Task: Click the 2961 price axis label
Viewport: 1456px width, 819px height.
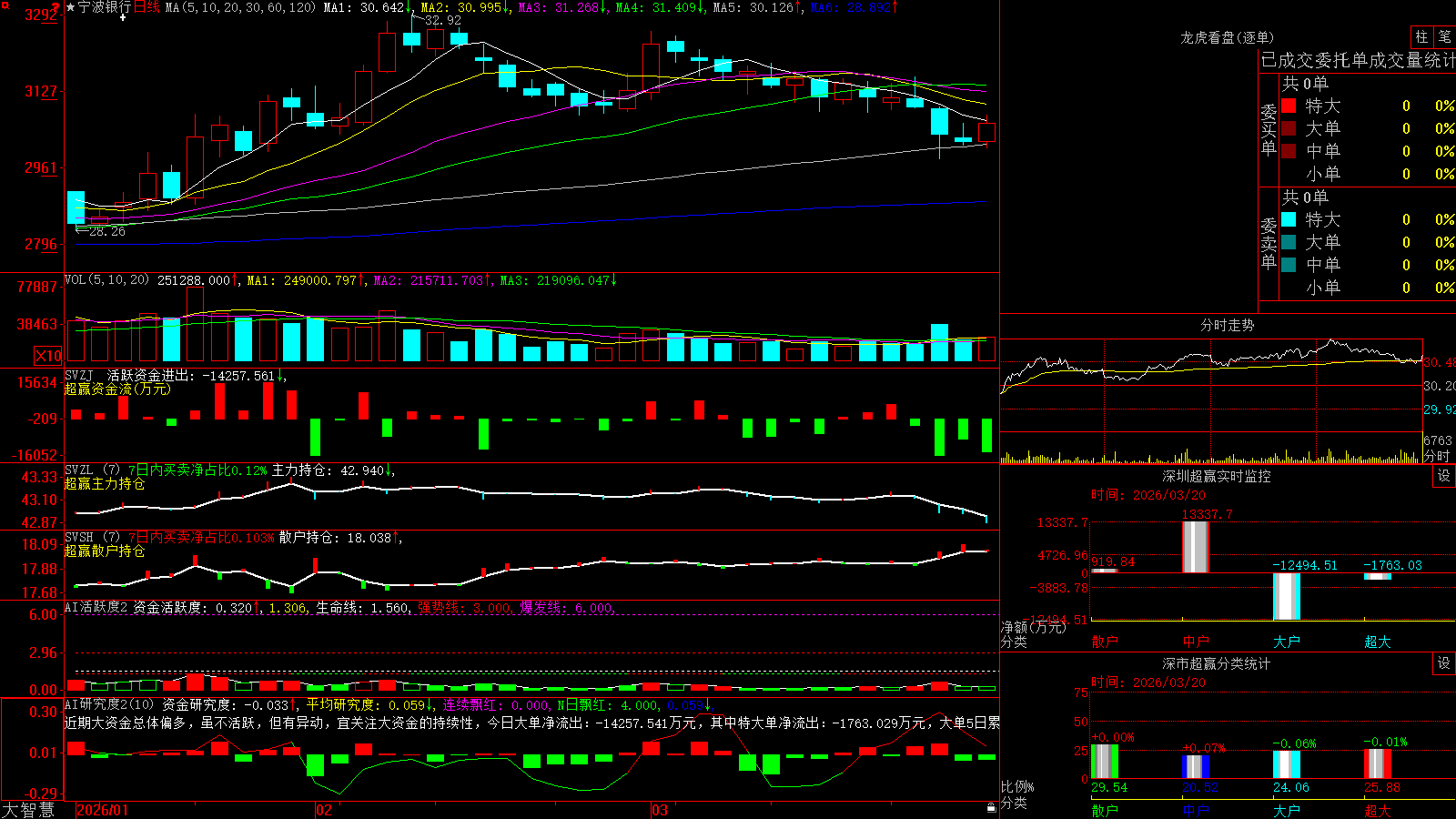Action: pyautogui.click(x=41, y=167)
